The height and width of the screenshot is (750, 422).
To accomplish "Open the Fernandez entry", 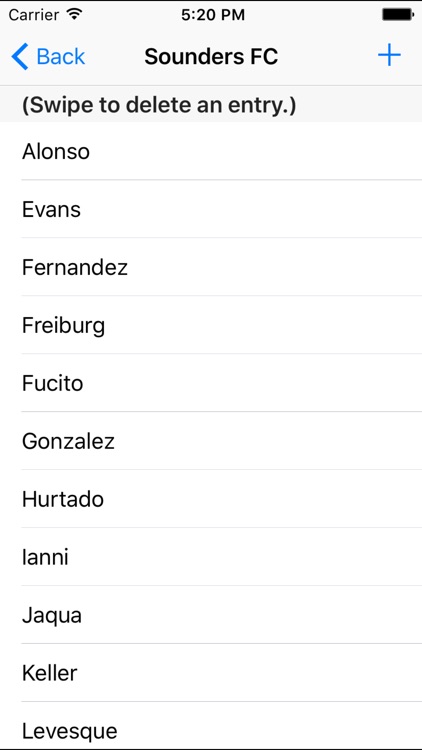I will coord(211,267).
